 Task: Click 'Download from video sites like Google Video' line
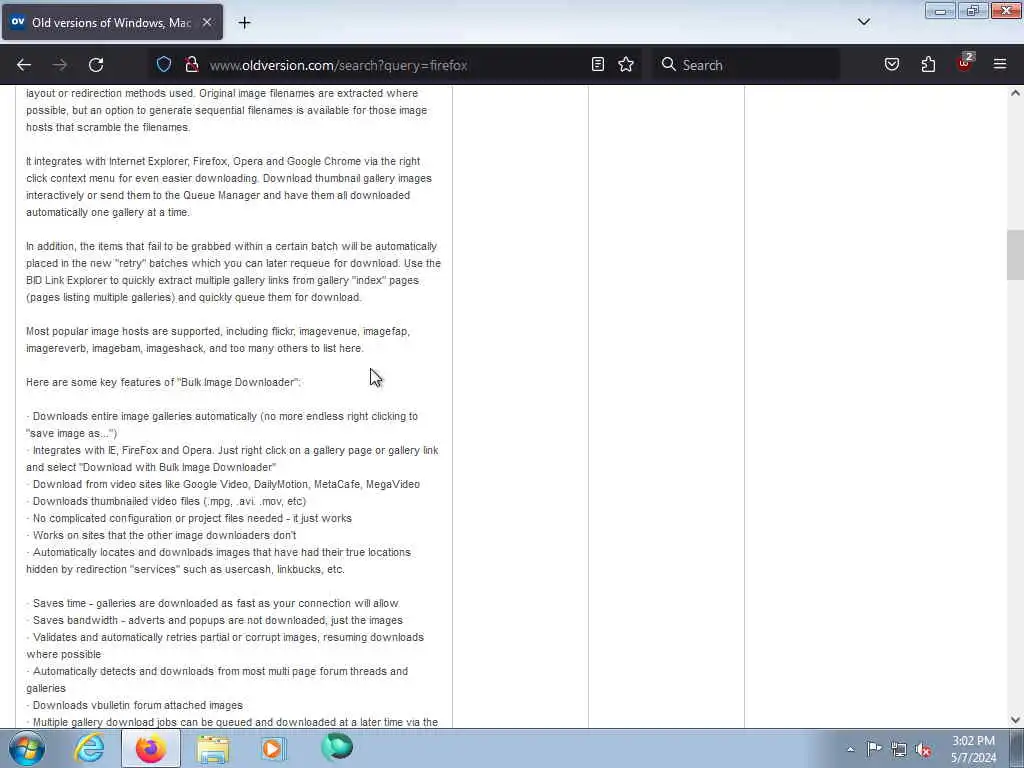(x=223, y=484)
